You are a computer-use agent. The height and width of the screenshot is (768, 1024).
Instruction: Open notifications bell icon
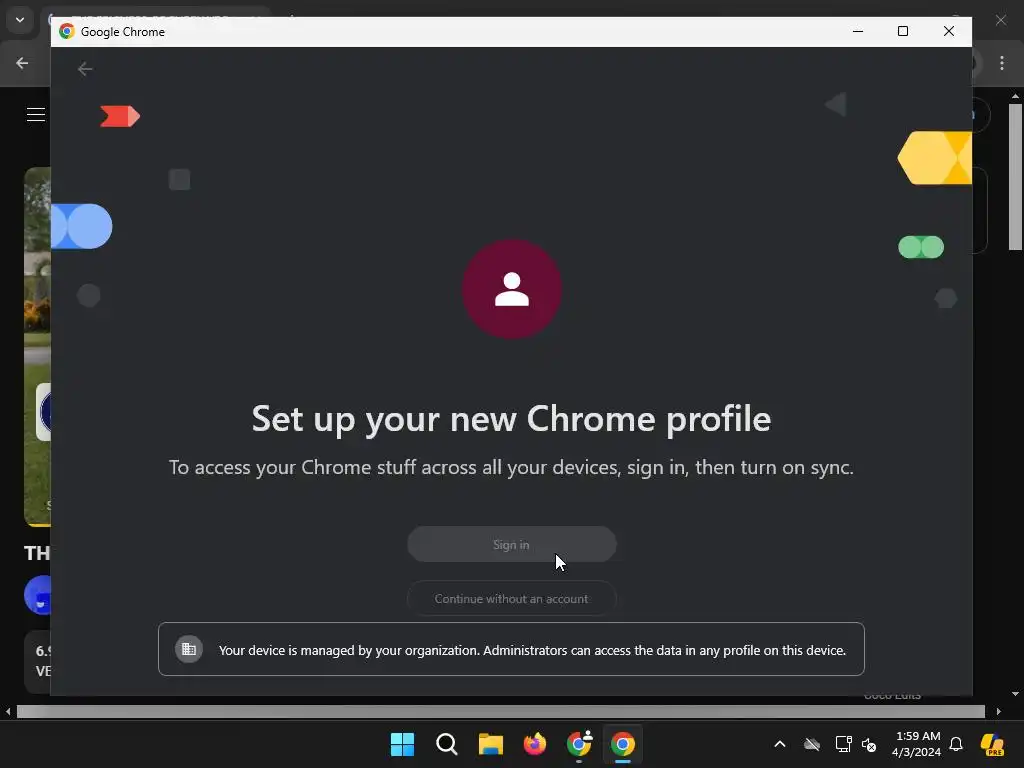point(956,744)
